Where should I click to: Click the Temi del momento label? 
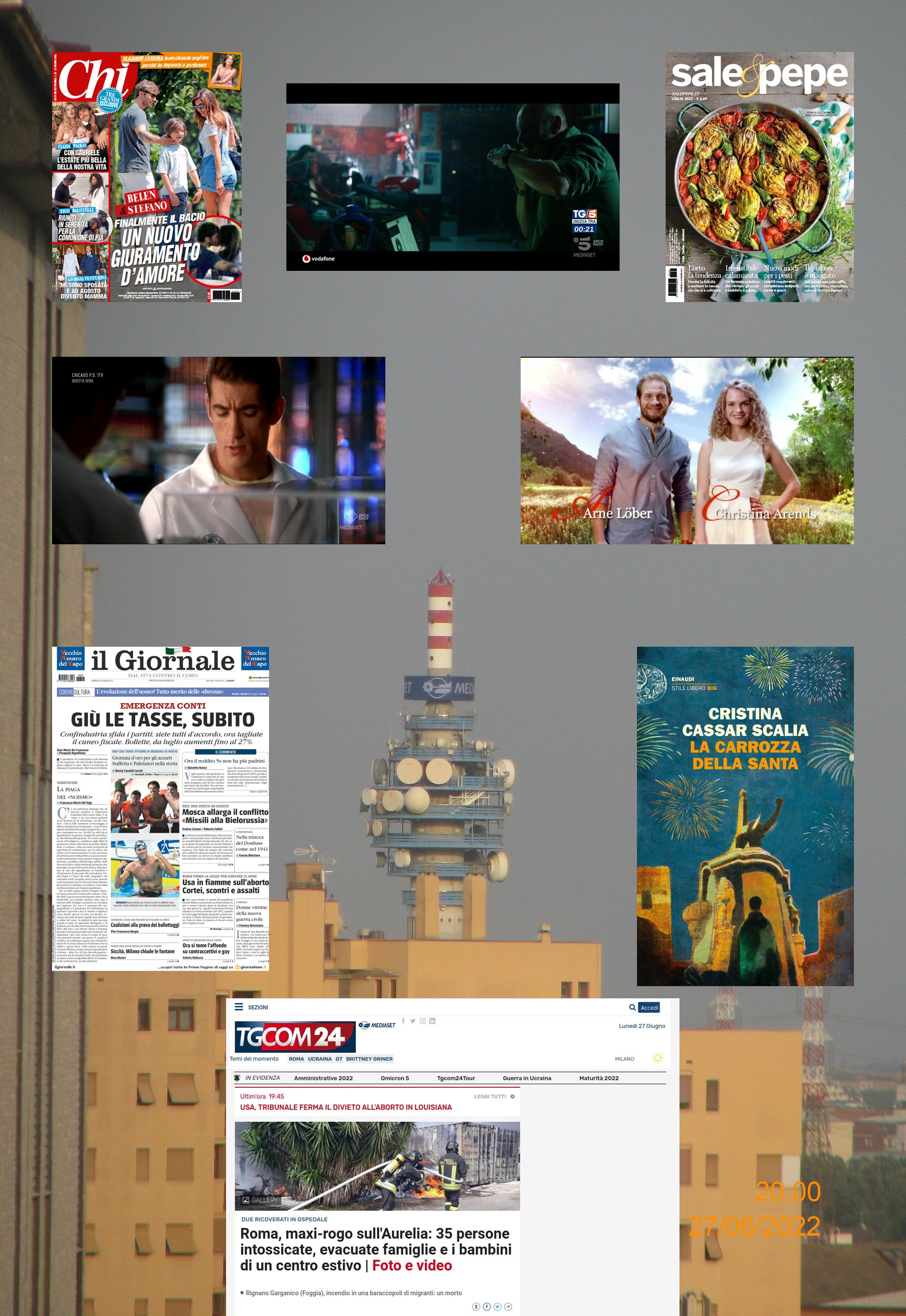[x=254, y=1059]
